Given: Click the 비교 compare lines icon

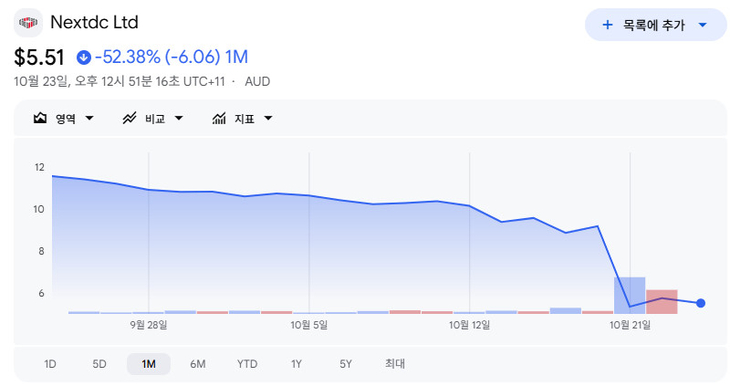Looking at the screenshot, I should [129, 118].
